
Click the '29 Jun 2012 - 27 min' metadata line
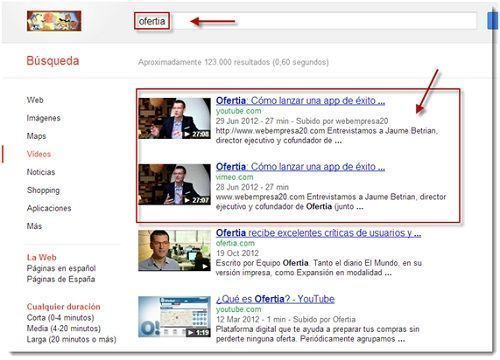[x=302, y=121]
